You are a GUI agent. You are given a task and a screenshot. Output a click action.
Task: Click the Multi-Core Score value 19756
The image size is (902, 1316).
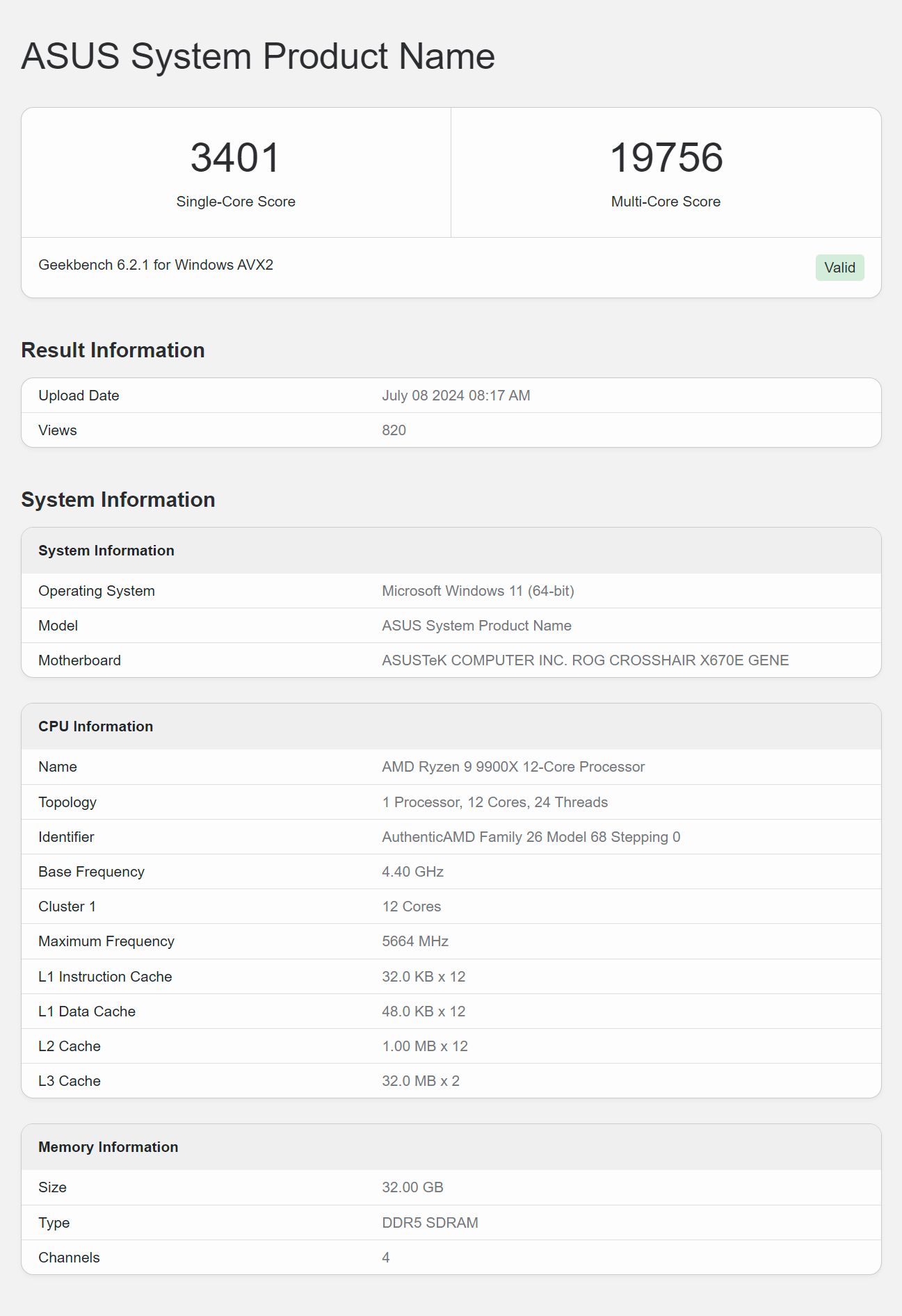click(x=666, y=157)
